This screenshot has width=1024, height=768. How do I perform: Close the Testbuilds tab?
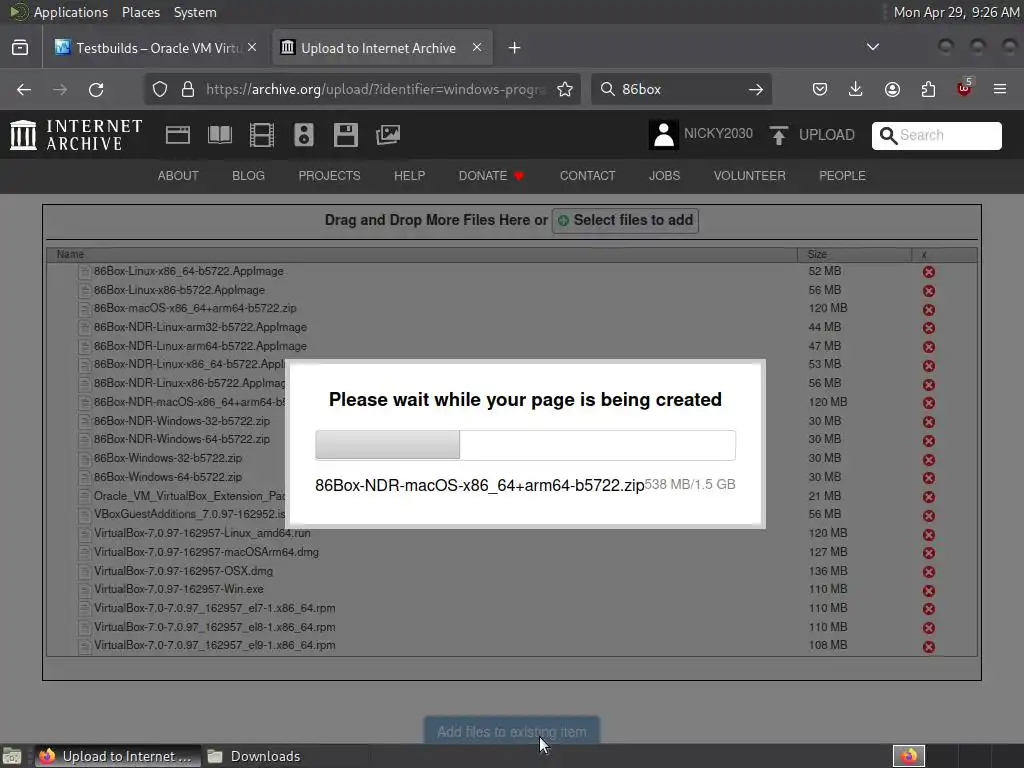[252, 48]
